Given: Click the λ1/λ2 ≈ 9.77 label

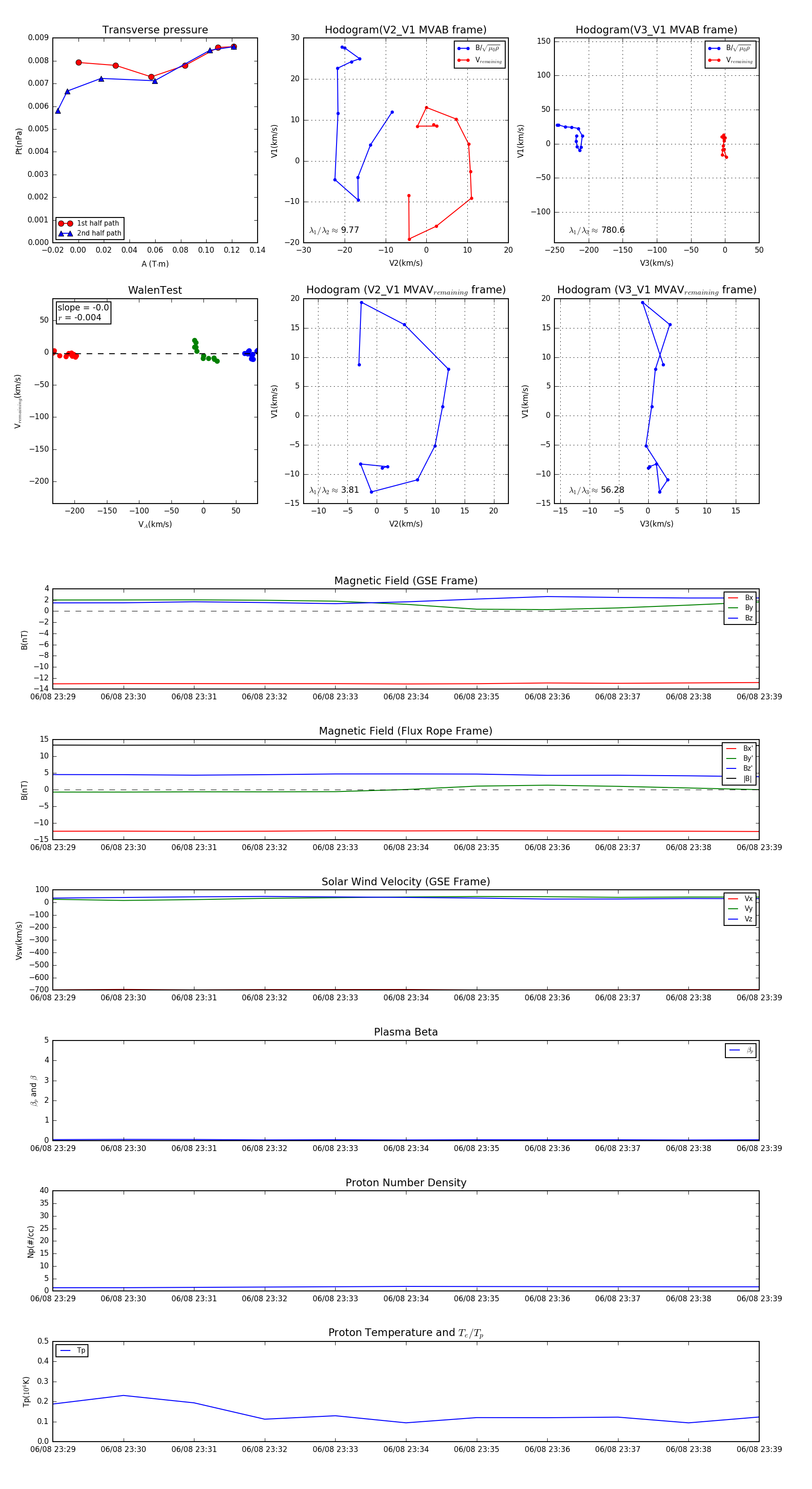Looking at the screenshot, I should (x=334, y=230).
